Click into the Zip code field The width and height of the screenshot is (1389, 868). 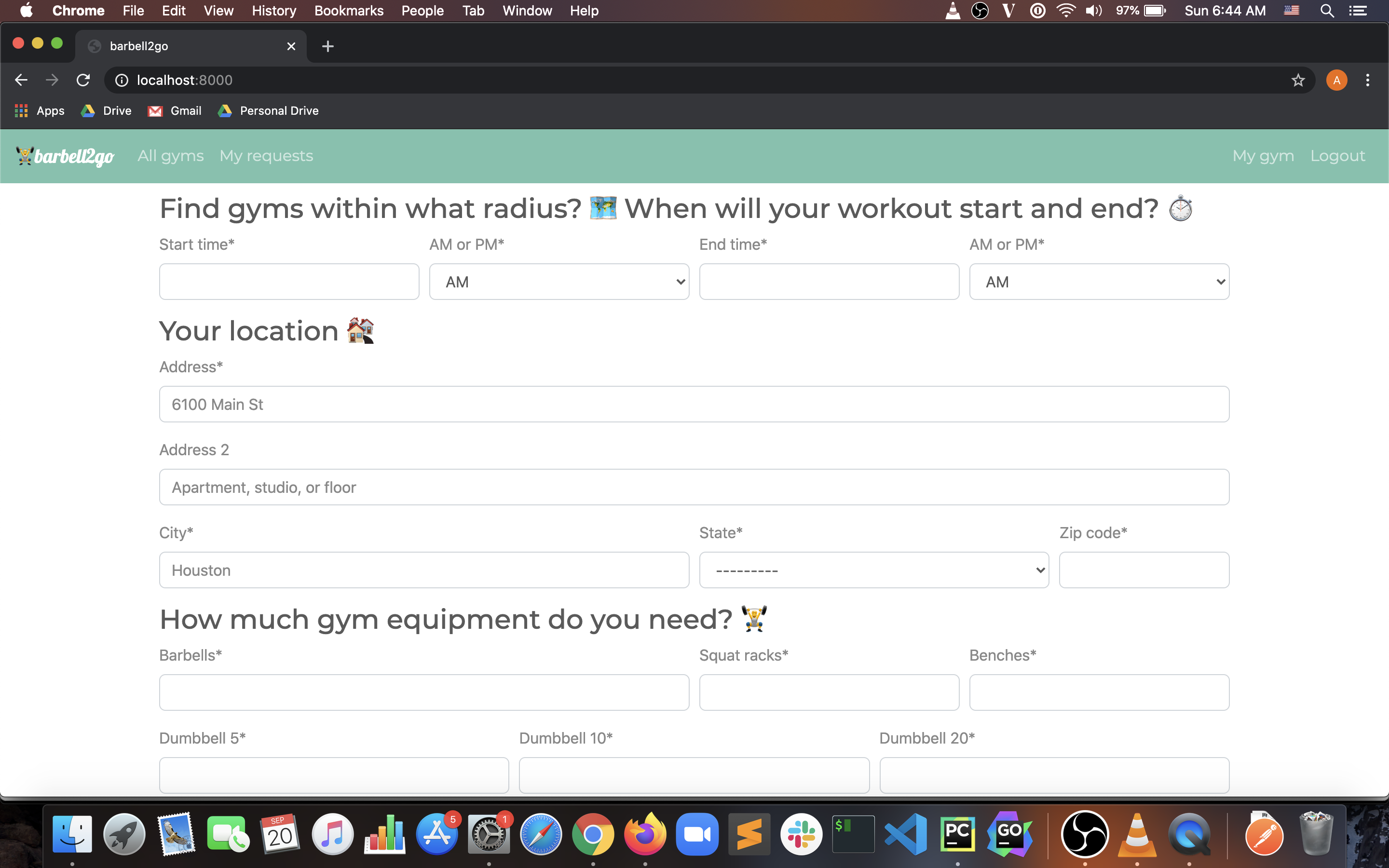[1144, 570]
